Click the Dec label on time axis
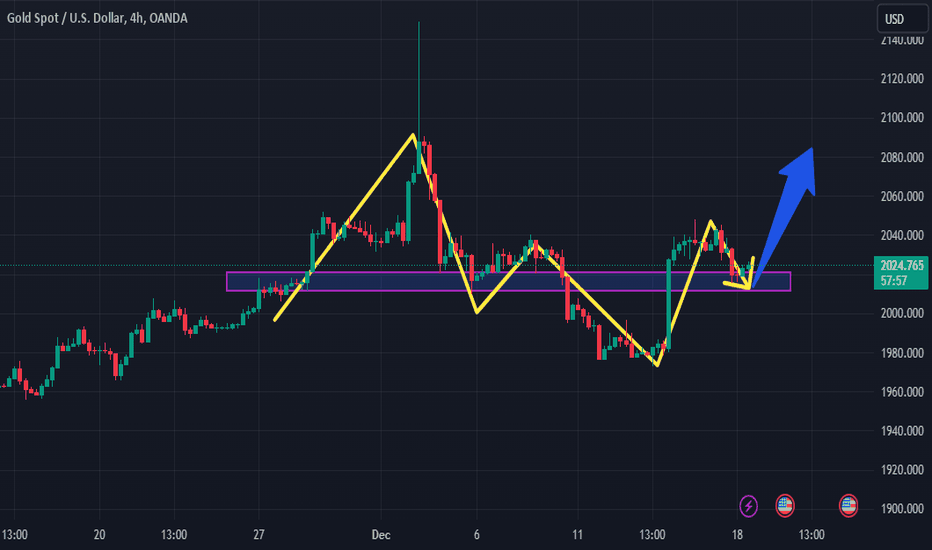The height and width of the screenshot is (550, 932). 381,535
